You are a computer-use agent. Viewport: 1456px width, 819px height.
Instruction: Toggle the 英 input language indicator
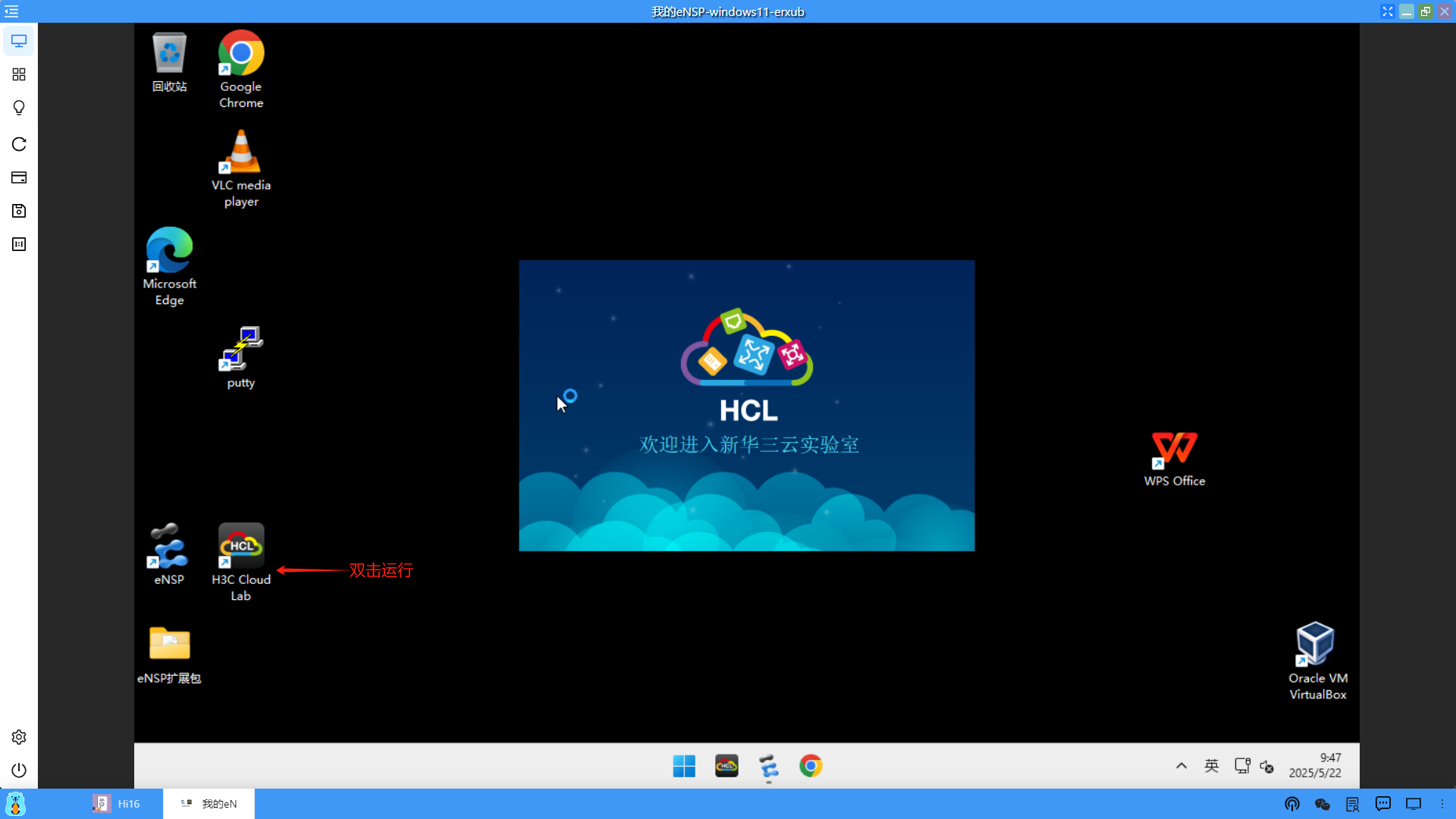click(1212, 766)
